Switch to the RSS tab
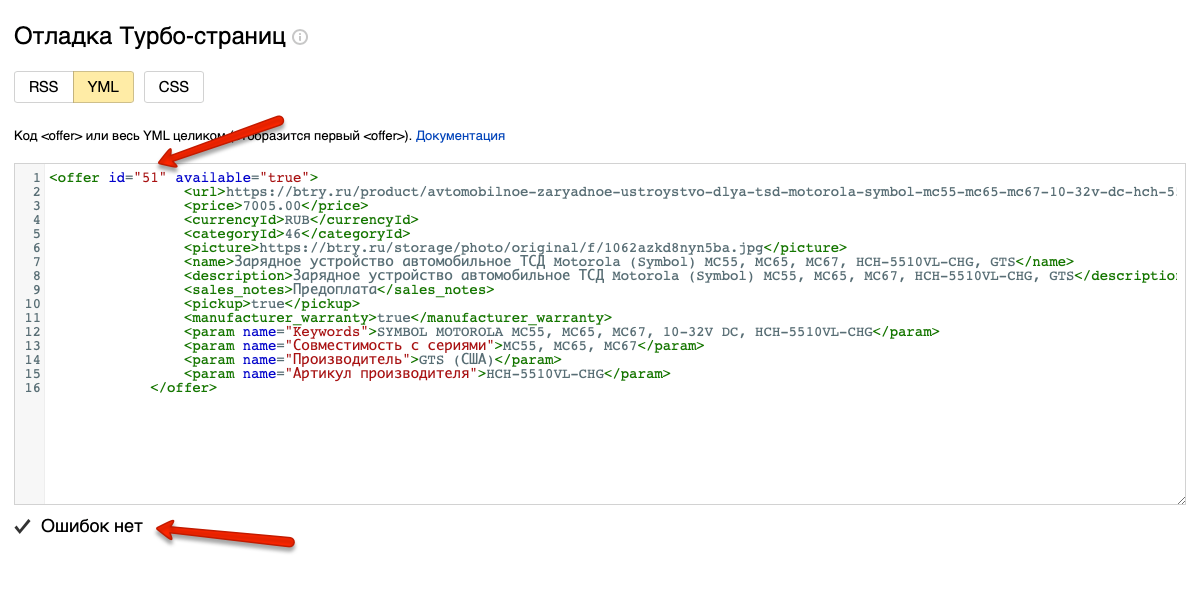 point(44,87)
